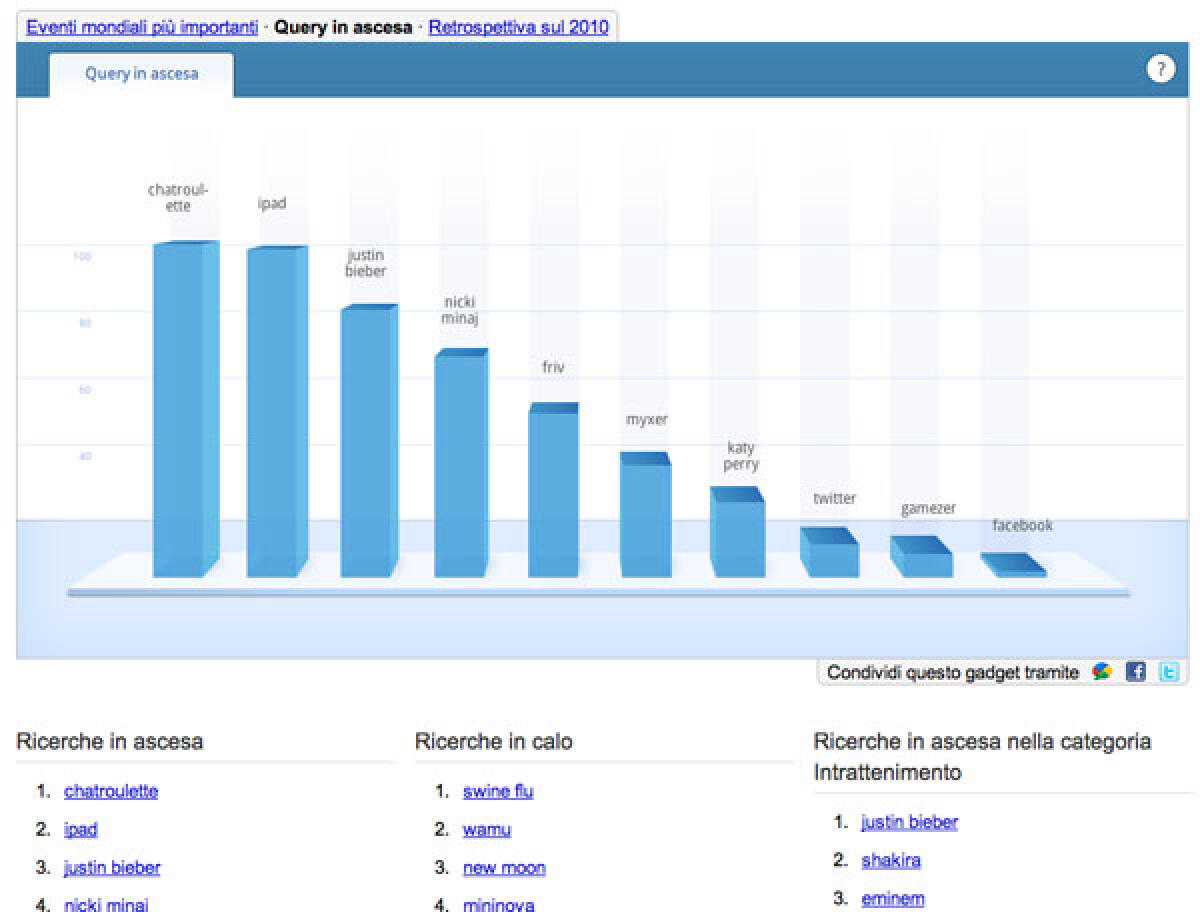Share gadget via Google Buzz icon
The height and width of the screenshot is (912, 1200).
pyautogui.click(x=1103, y=672)
